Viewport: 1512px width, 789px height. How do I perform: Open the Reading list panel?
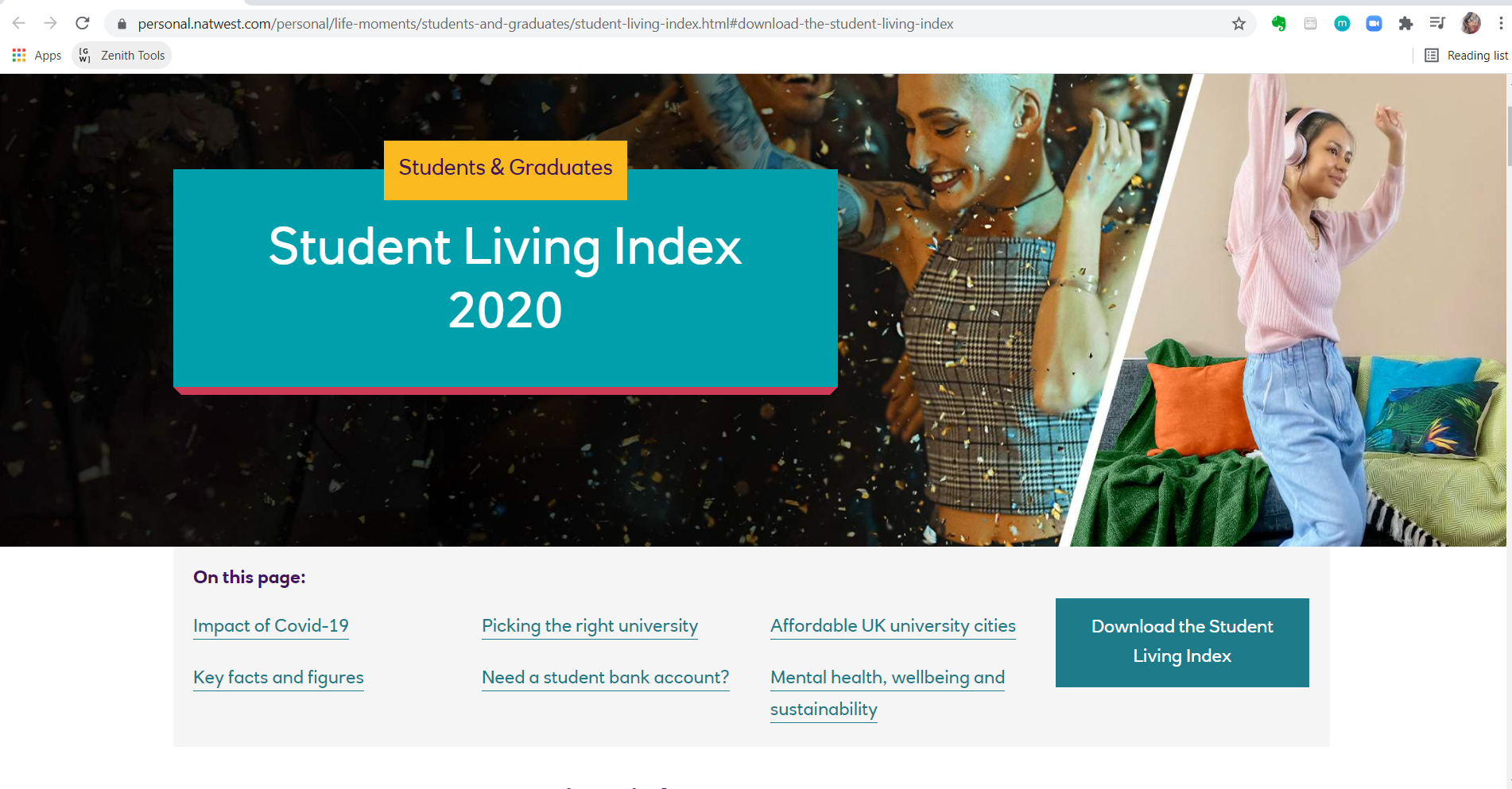1466,56
